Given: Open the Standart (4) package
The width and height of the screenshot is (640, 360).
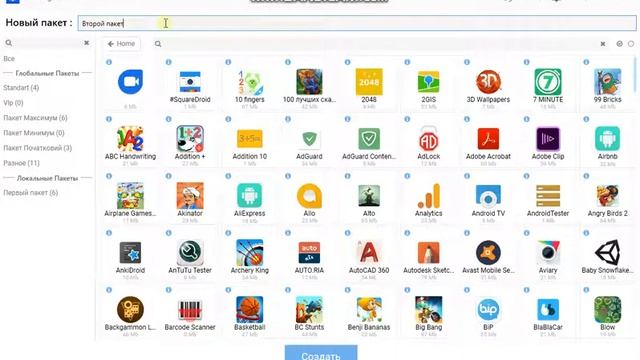Looking at the screenshot, I should 21,88.
